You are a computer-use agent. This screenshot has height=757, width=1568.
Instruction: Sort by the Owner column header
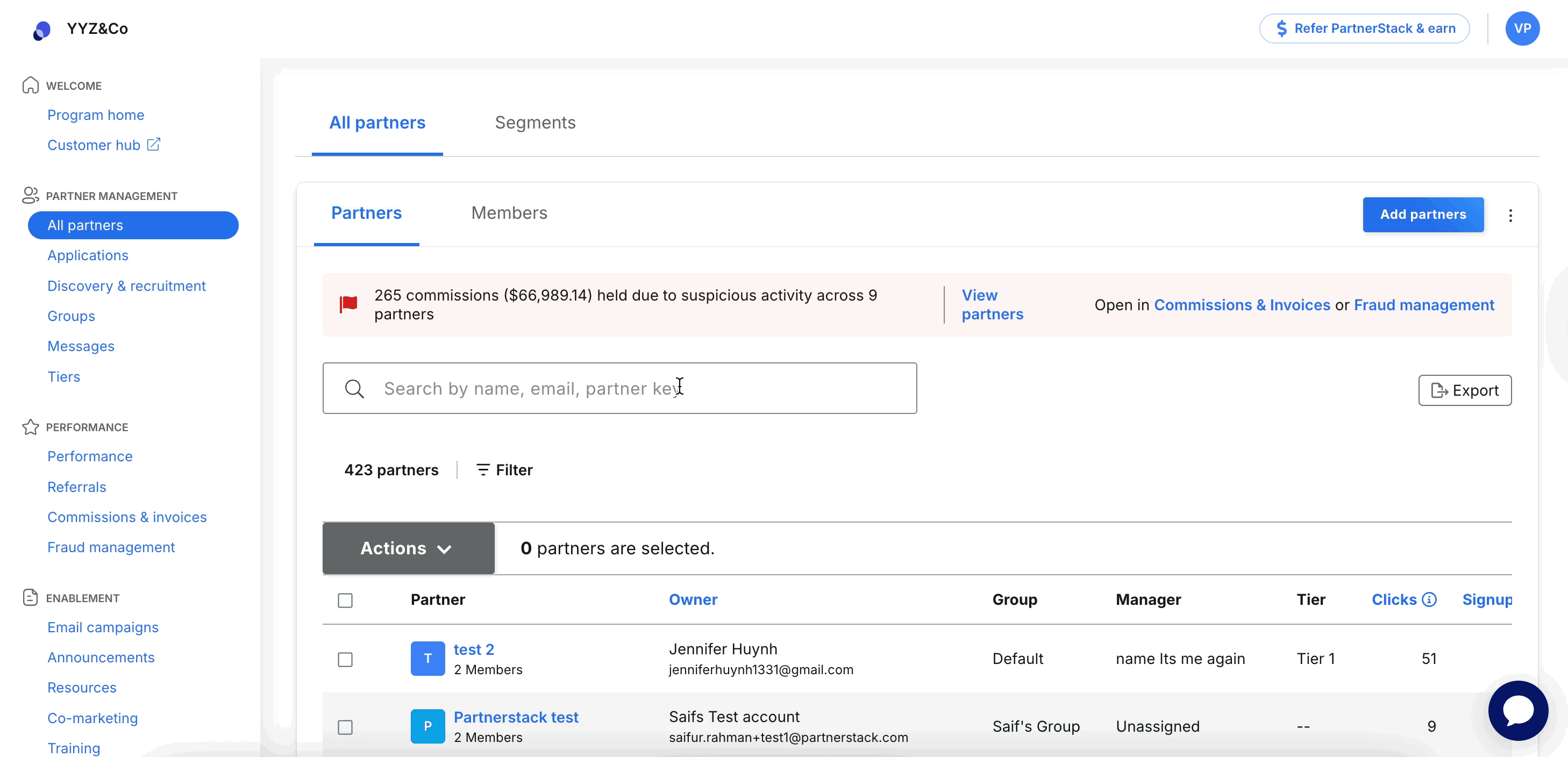pyautogui.click(x=693, y=599)
